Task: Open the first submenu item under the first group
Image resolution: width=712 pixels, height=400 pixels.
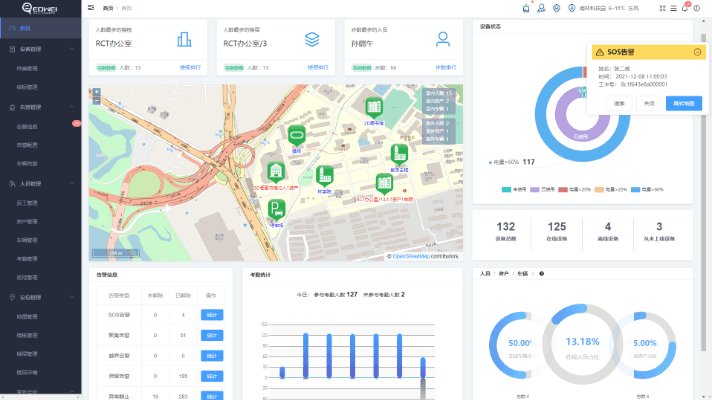Action: click(40, 69)
